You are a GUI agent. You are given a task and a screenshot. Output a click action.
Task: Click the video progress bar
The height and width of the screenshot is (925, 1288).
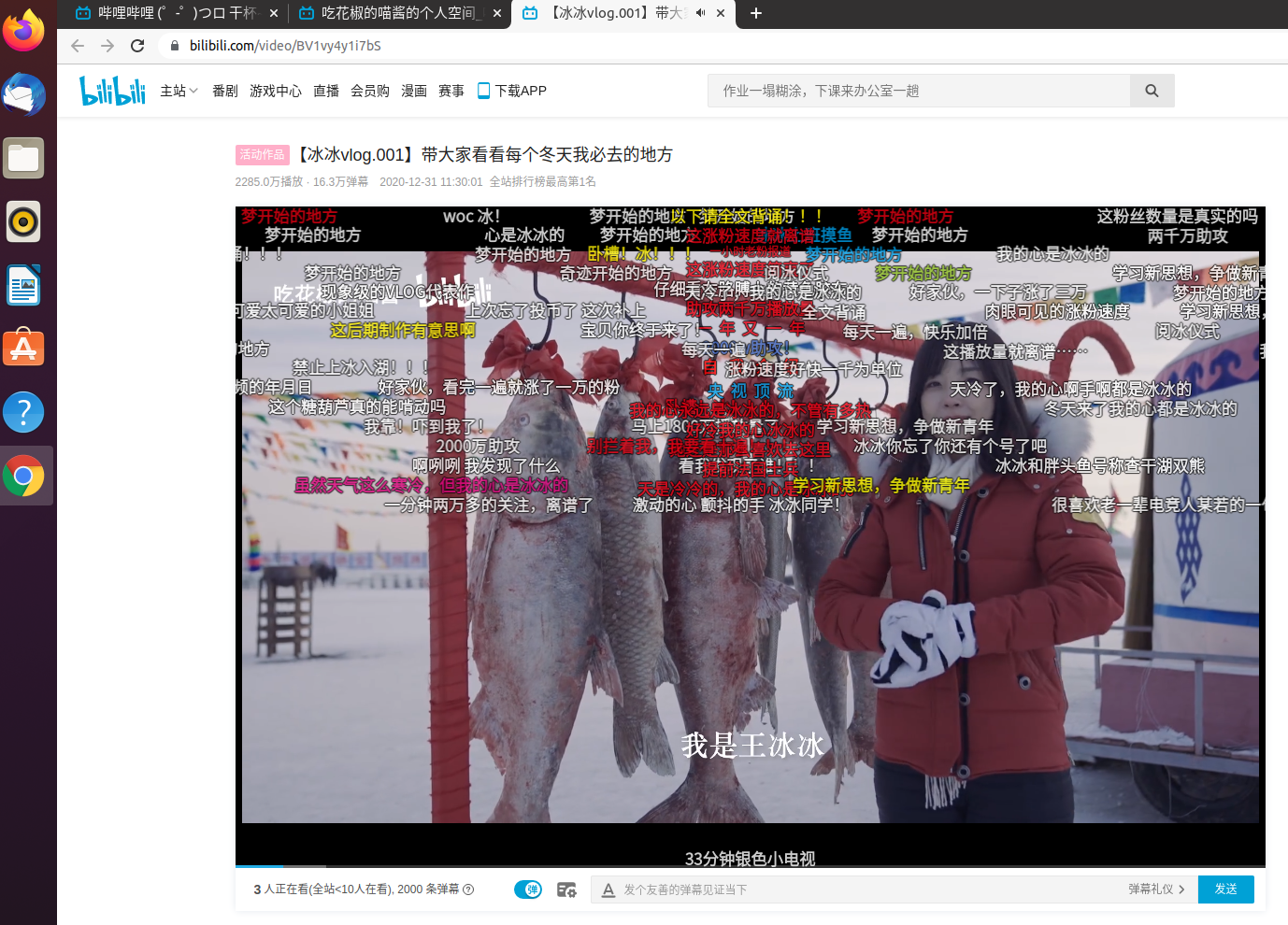[x=748, y=867]
